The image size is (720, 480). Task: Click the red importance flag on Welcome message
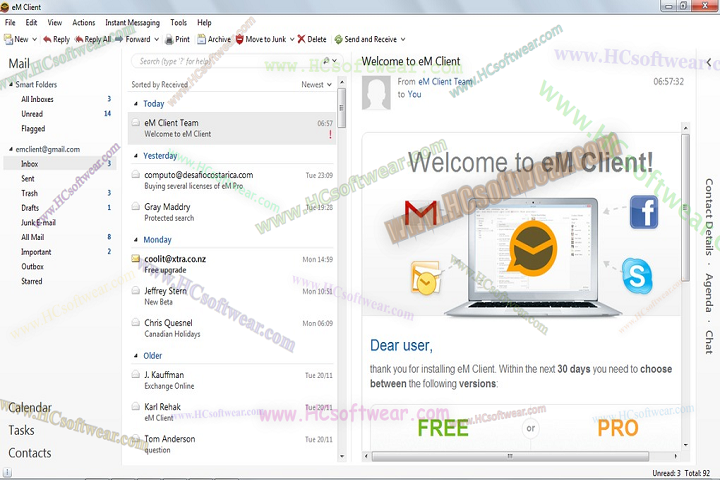pyautogui.click(x=330, y=134)
